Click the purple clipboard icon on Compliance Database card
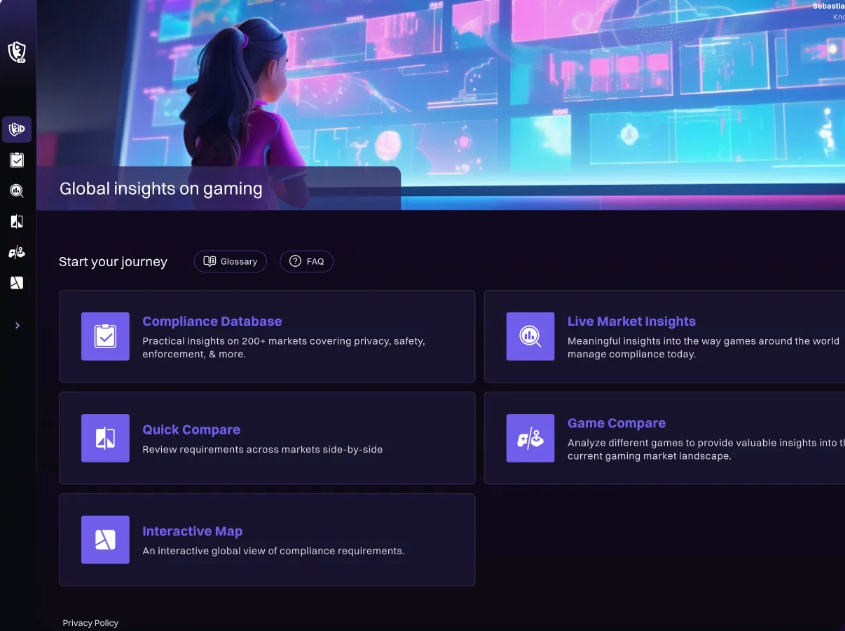 point(105,336)
